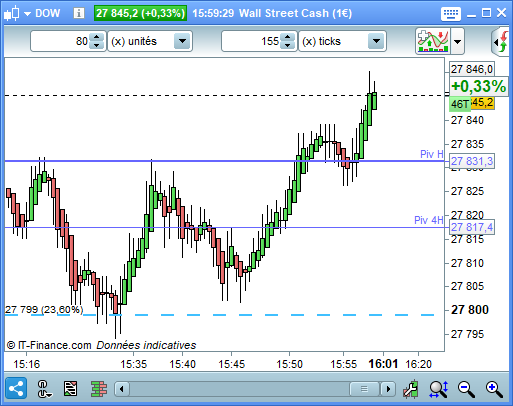Open the virtual keyboard icon
This screenshot has height=406, width=513.
tap(451, 14)
